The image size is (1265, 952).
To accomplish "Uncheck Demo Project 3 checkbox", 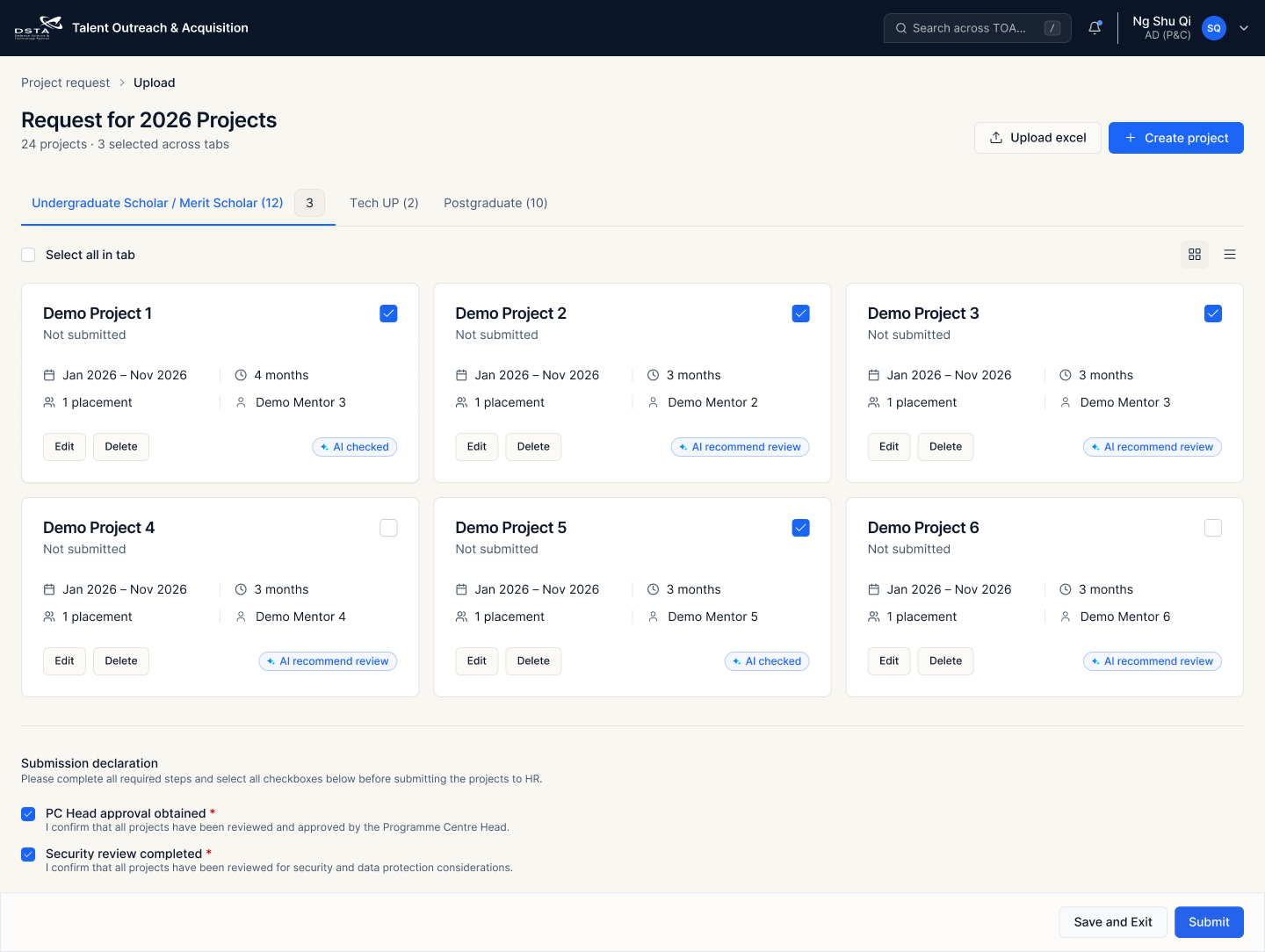I will pos(1212,314).
